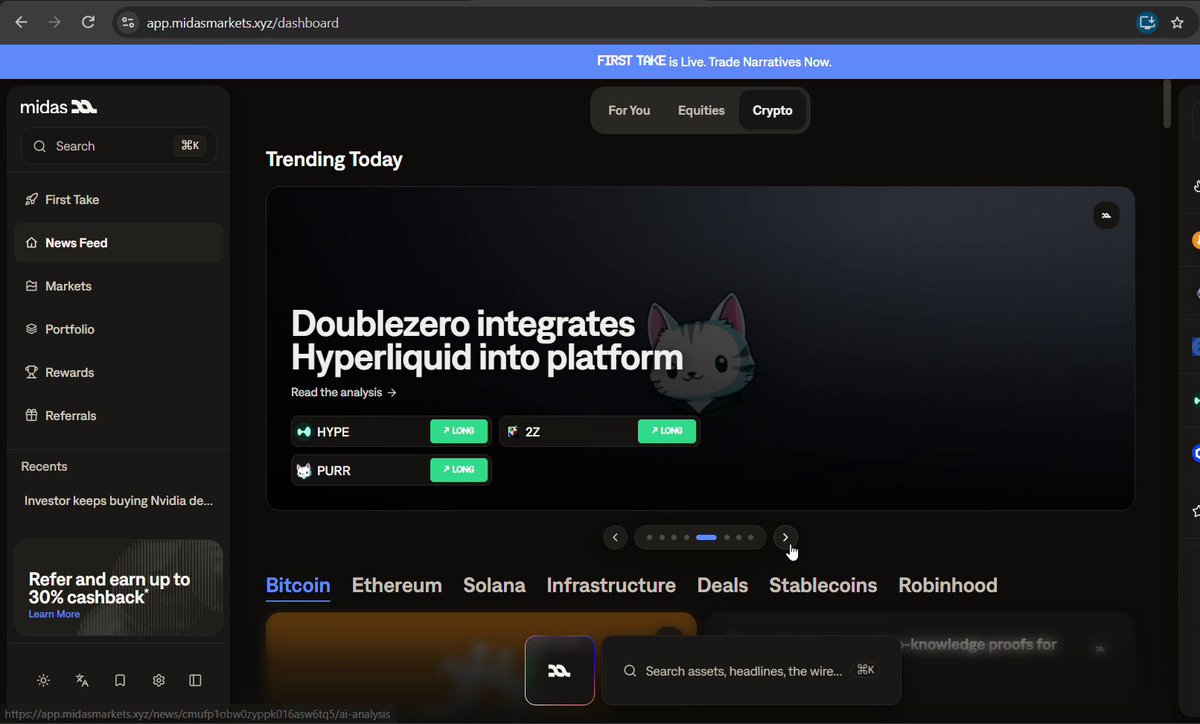The image size is (1200, 724).
Task: Toggle the light/dark theme sun icon
Action: point(43,680)
